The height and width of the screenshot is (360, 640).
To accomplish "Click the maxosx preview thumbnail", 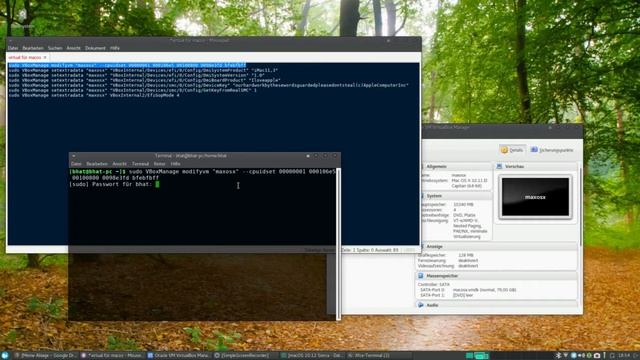I will point(535,197).
